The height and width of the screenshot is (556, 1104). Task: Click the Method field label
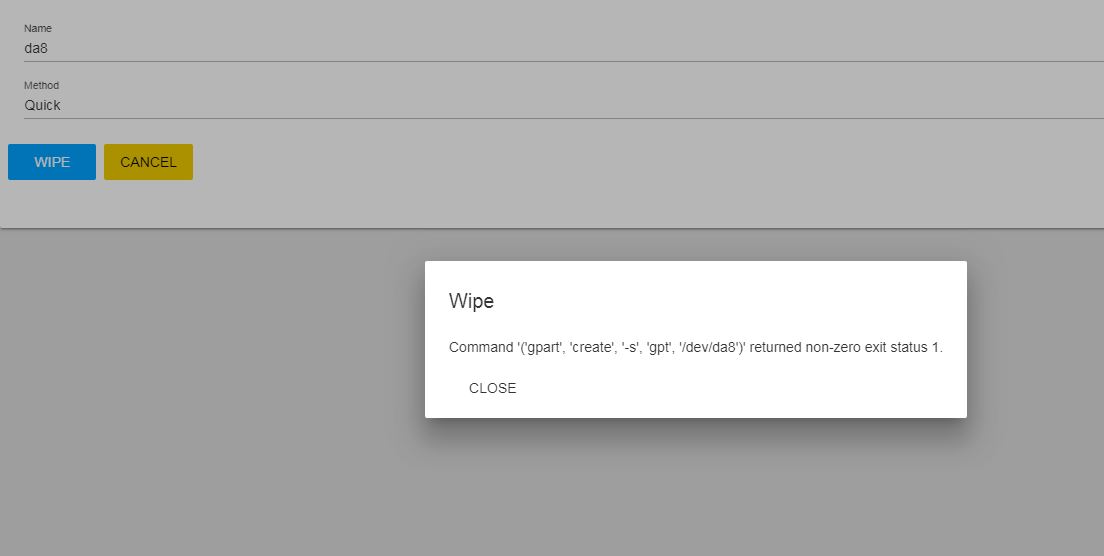coord(42,85)
